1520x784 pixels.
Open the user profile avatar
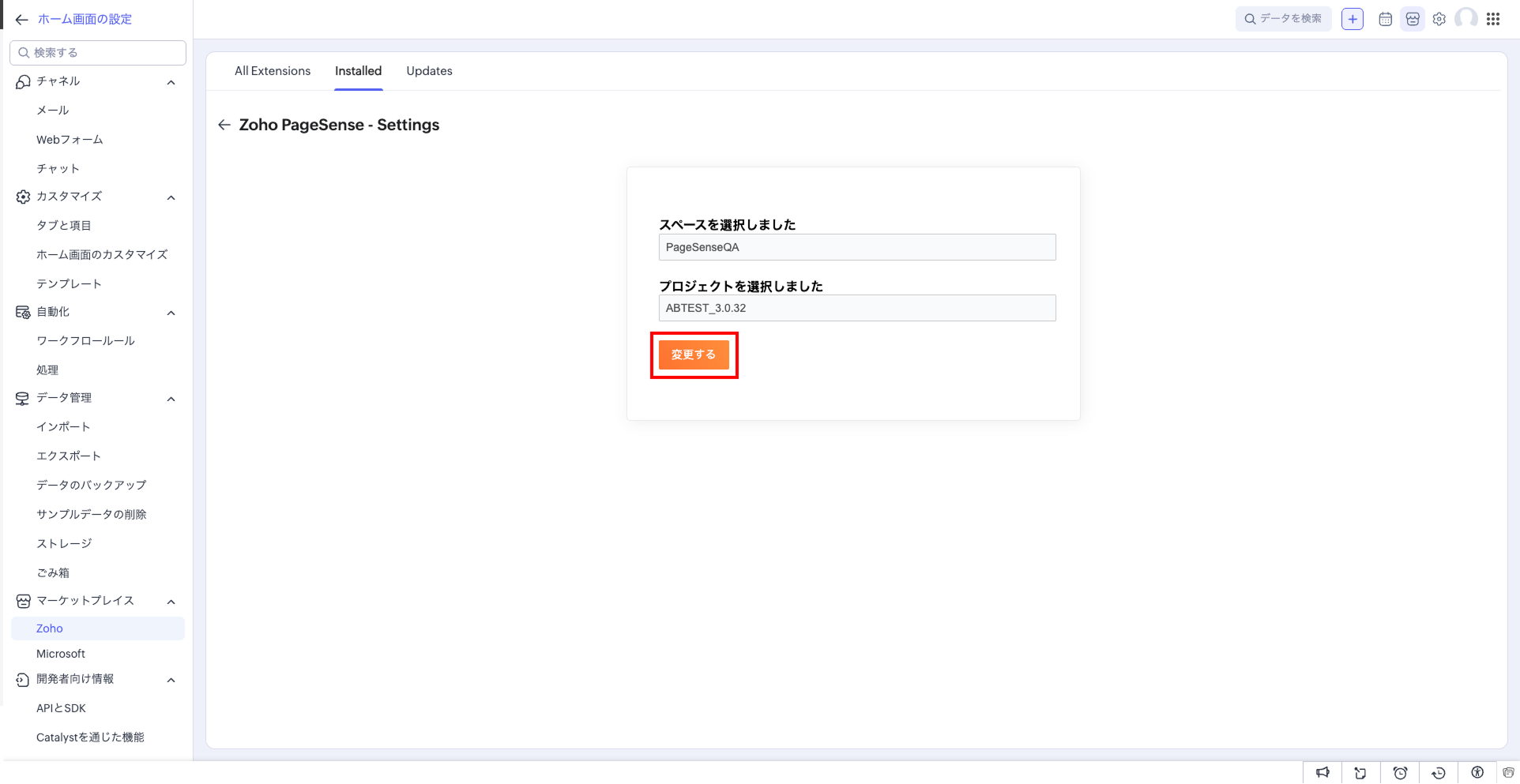(x=1466, y=18)
